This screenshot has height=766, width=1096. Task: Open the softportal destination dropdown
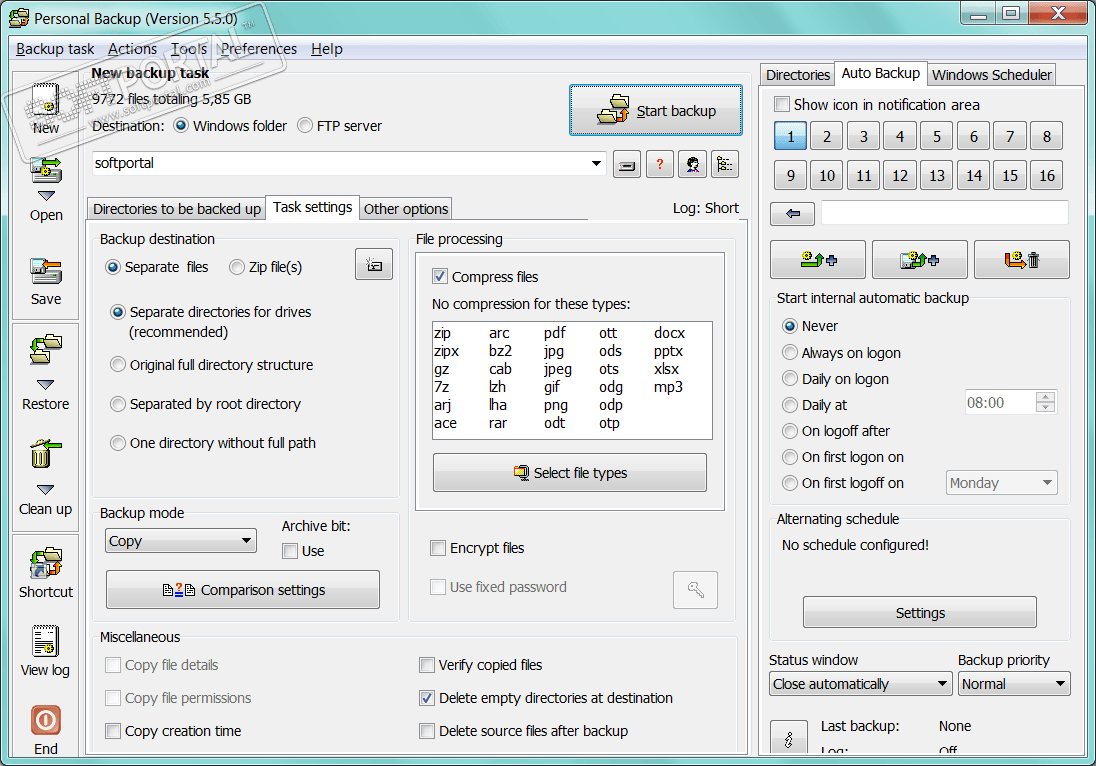click(x=596, y=164)
